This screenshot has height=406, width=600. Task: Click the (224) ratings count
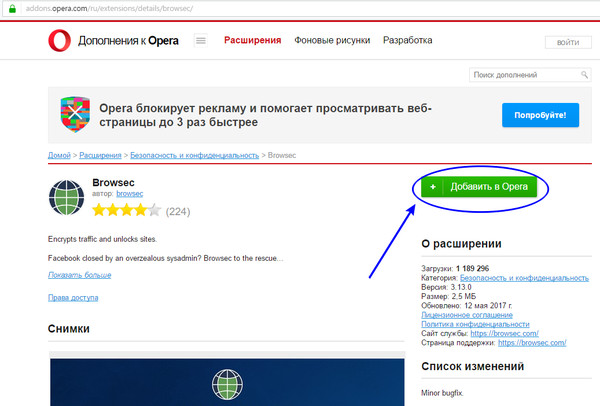178,212
